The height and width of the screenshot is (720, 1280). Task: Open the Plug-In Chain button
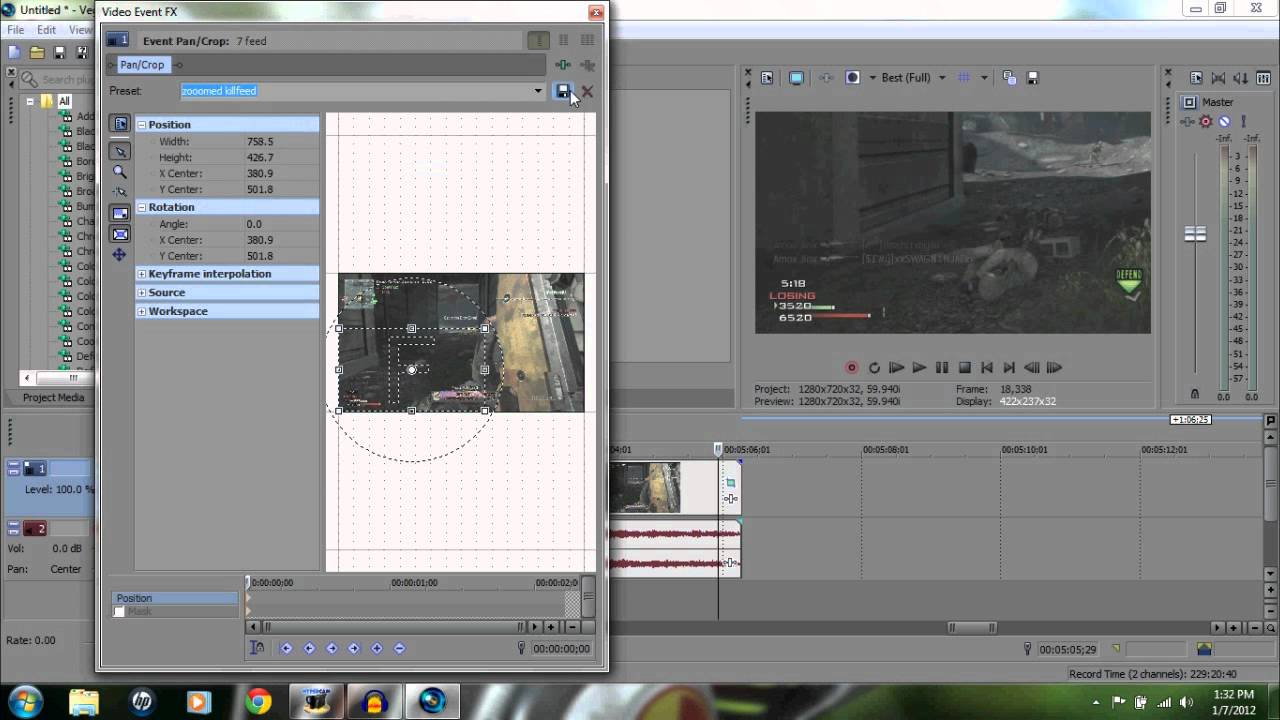[563, 65]
